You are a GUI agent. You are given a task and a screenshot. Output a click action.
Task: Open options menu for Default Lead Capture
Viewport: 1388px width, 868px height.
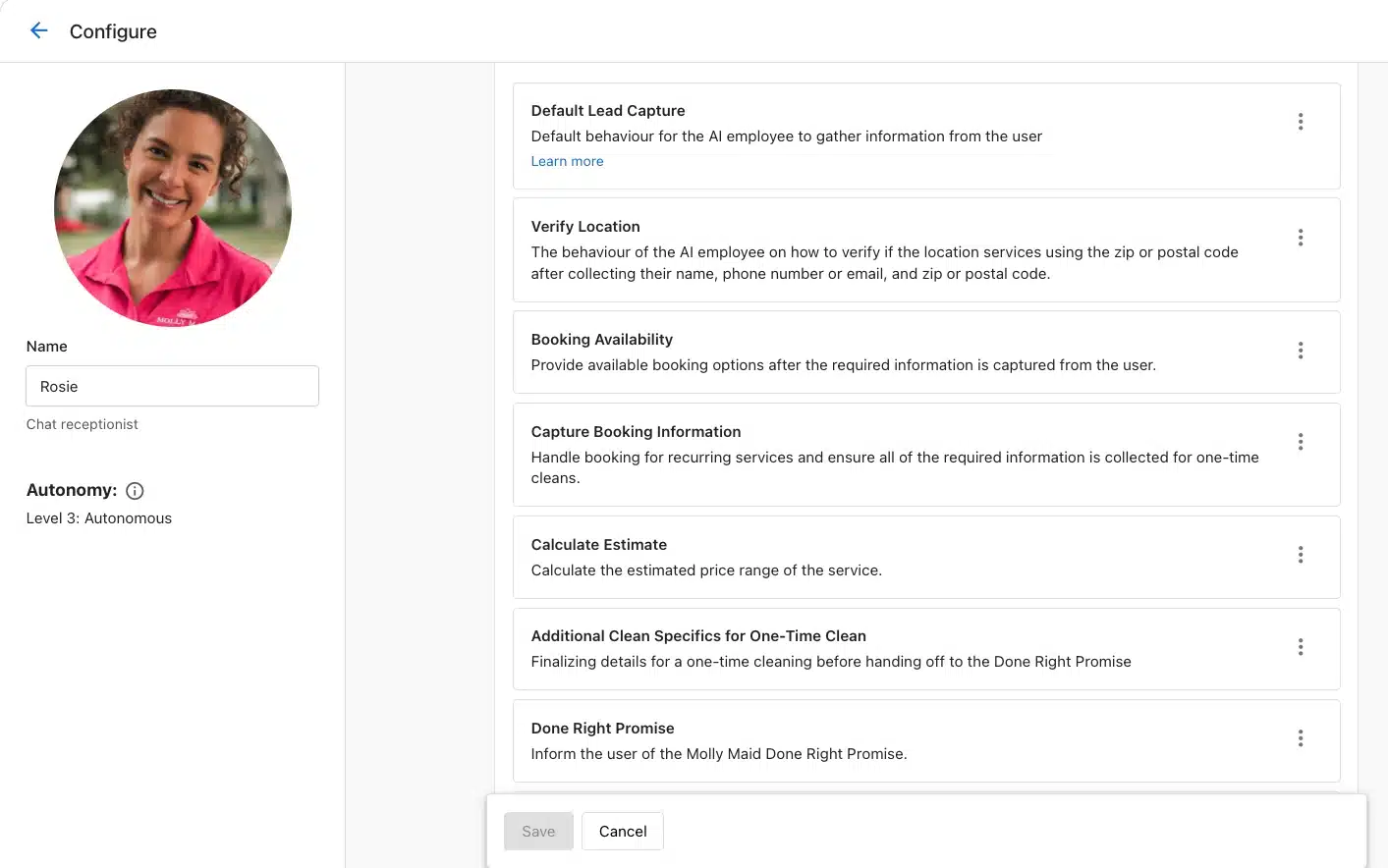[x=1300, y=121]
